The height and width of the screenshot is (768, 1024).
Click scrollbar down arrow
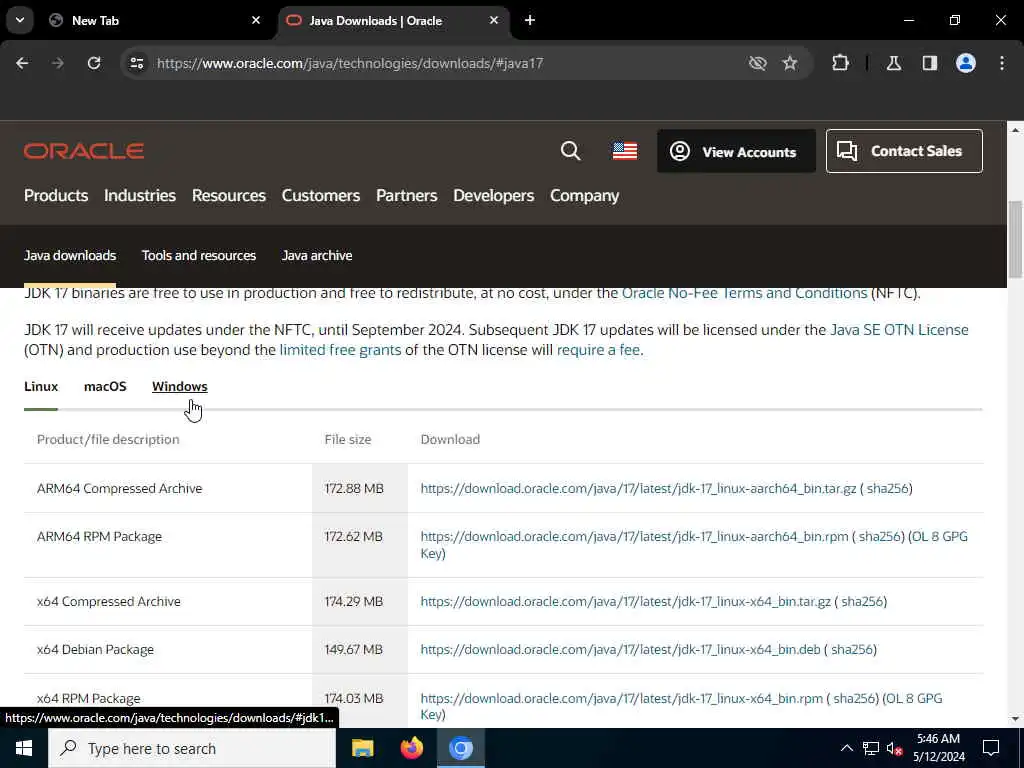(x=1015, y=719)
